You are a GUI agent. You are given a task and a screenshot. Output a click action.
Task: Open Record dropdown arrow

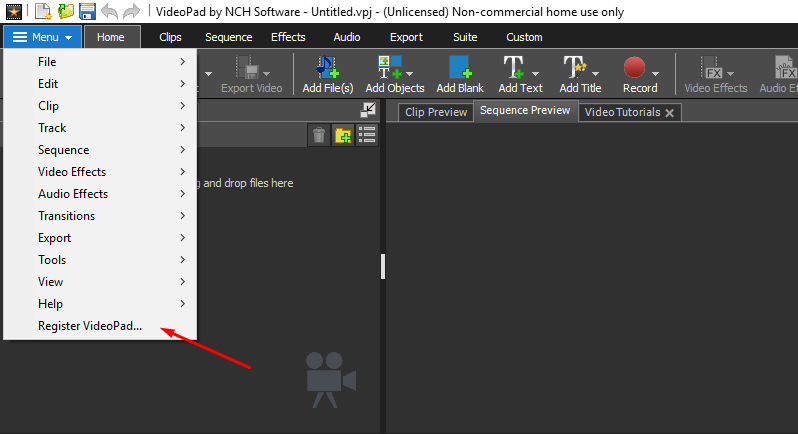point(656,74)
